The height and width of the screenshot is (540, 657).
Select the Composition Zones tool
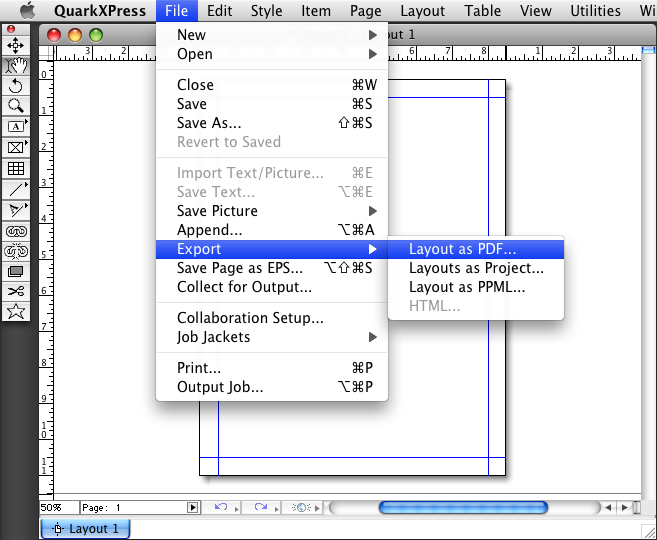pos(16,271)
